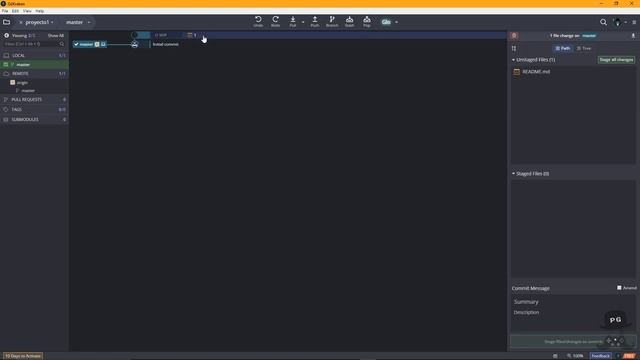Select the local master branch in sidebar
This screenshot has height=360, width=640.
coord(34,64)
